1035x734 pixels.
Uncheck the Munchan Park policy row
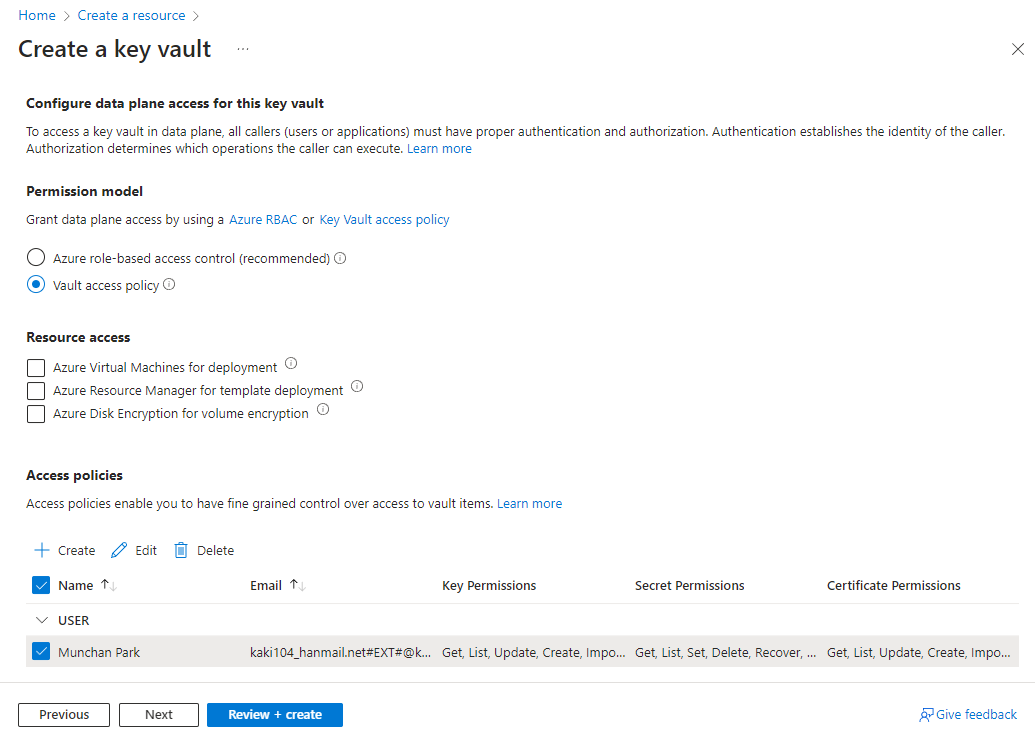41,651
